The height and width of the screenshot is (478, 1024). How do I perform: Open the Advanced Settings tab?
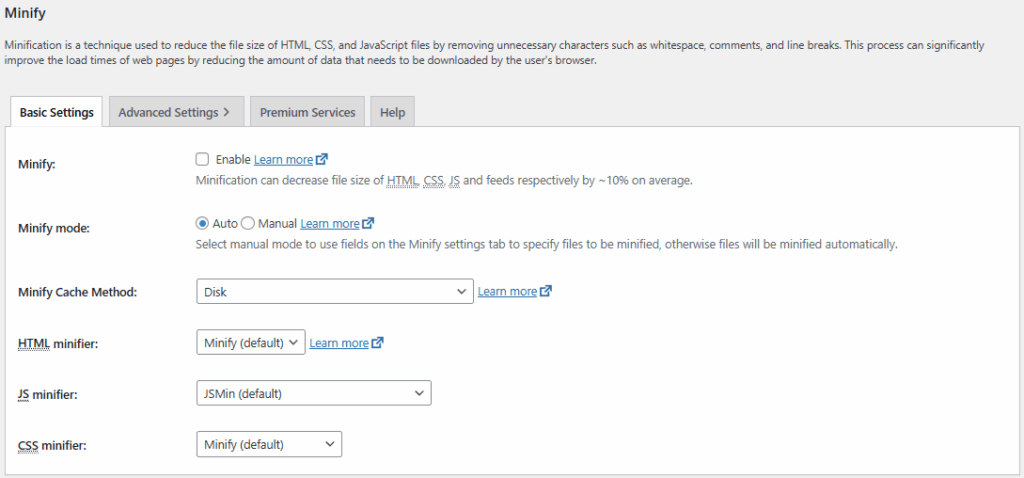pyautogui.click(x=174, y=112)
